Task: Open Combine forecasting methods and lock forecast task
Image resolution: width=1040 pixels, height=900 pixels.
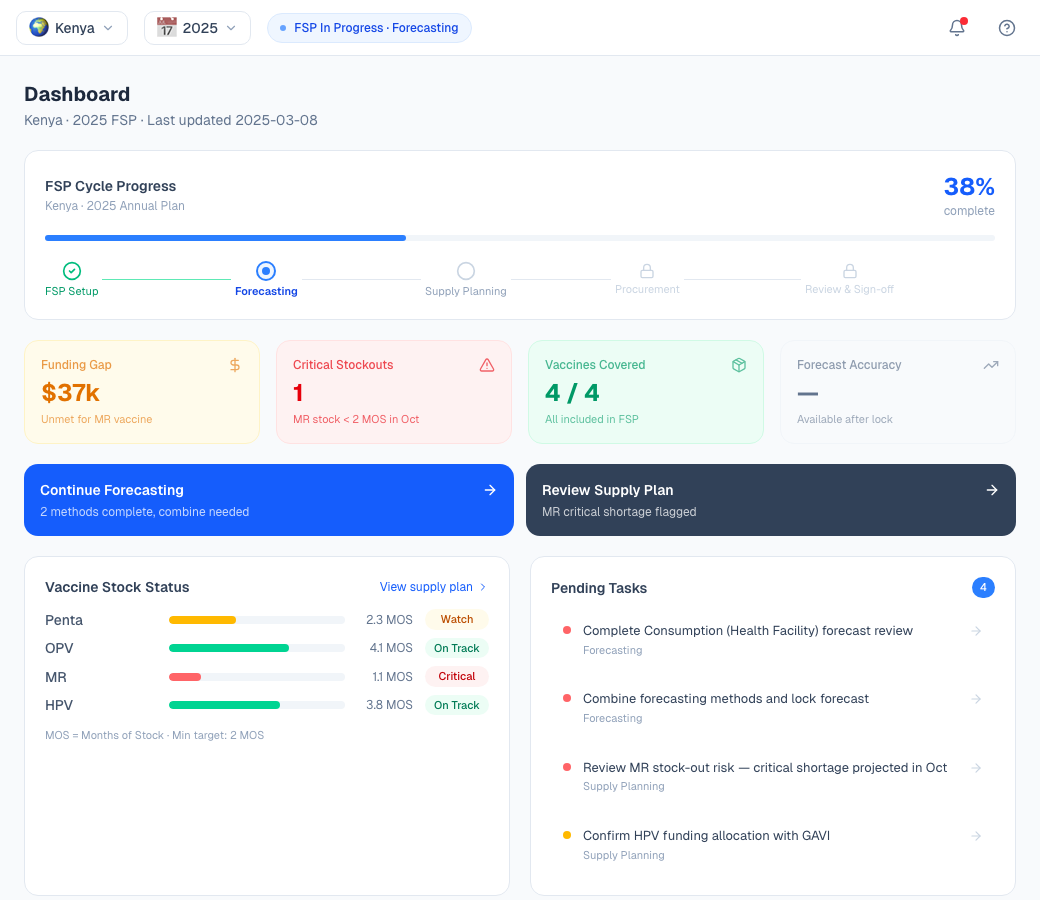Action: [x=772, y=707]
